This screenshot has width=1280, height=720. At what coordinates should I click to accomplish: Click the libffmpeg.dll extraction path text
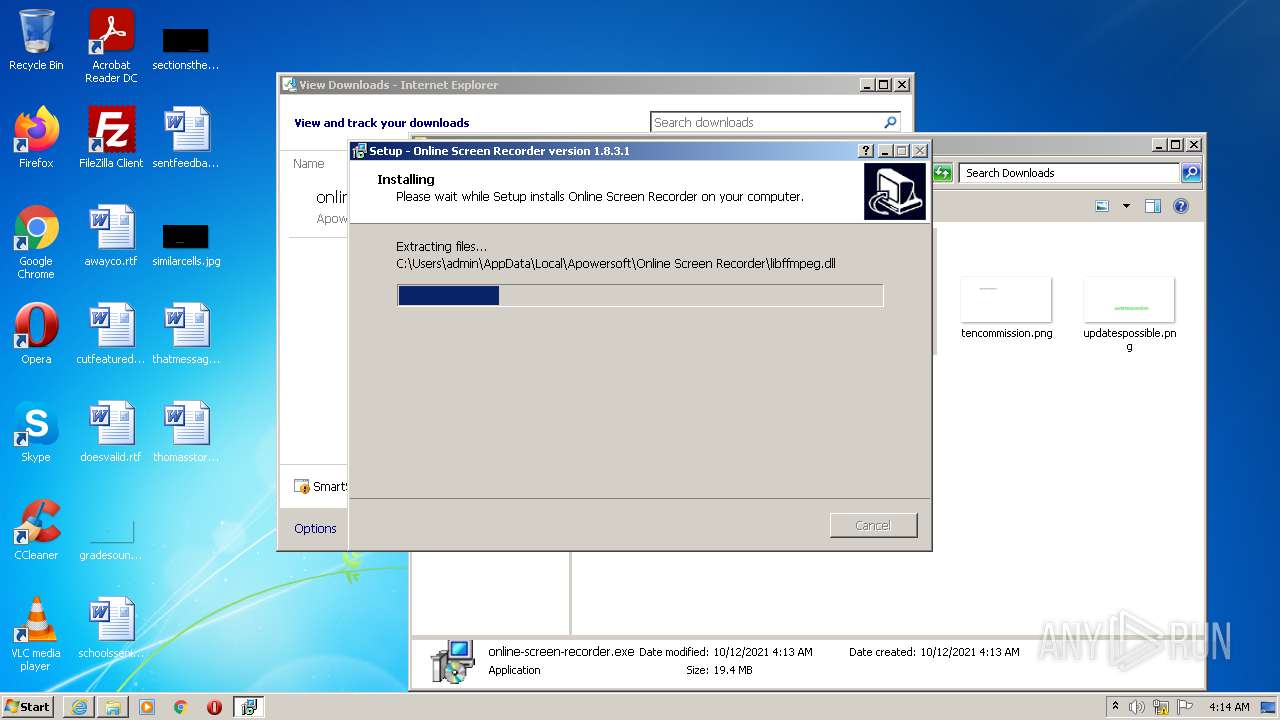click(615, 264)
